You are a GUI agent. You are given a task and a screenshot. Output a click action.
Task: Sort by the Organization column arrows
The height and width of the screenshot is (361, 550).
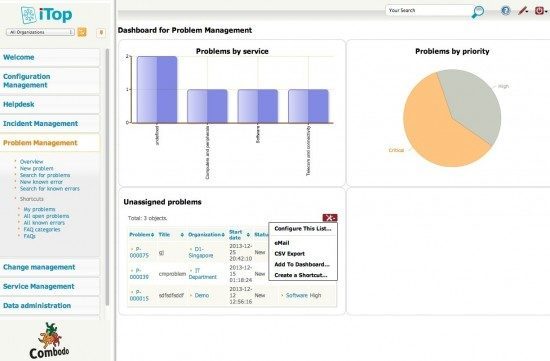pyautogui.click(x=223, y=235)
